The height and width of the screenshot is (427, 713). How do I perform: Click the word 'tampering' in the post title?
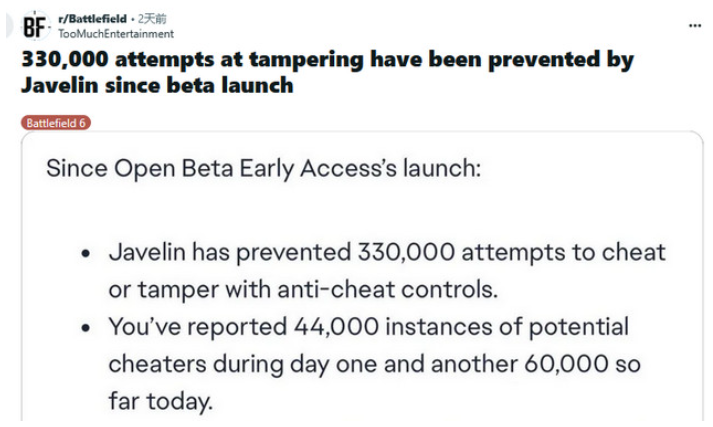[x=306, y=60]
